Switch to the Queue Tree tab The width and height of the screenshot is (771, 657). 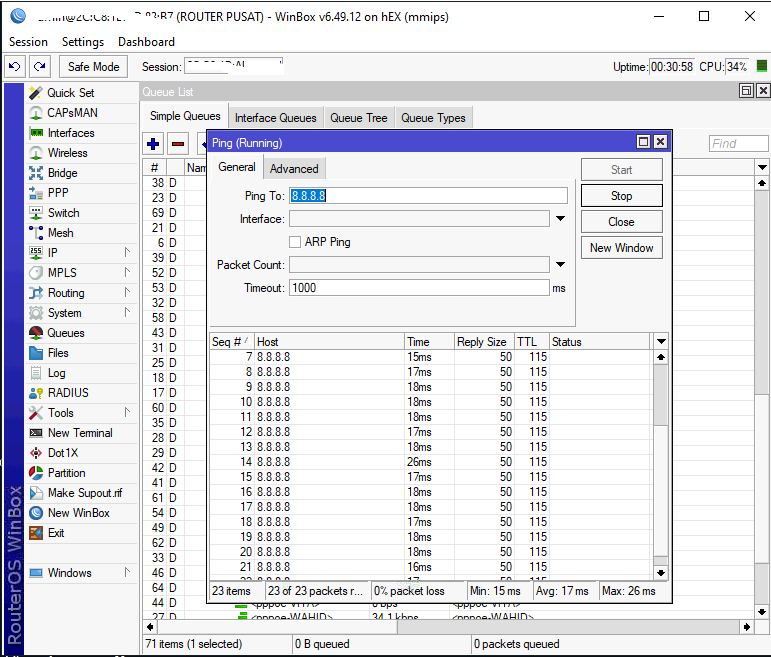coord(359,118)
